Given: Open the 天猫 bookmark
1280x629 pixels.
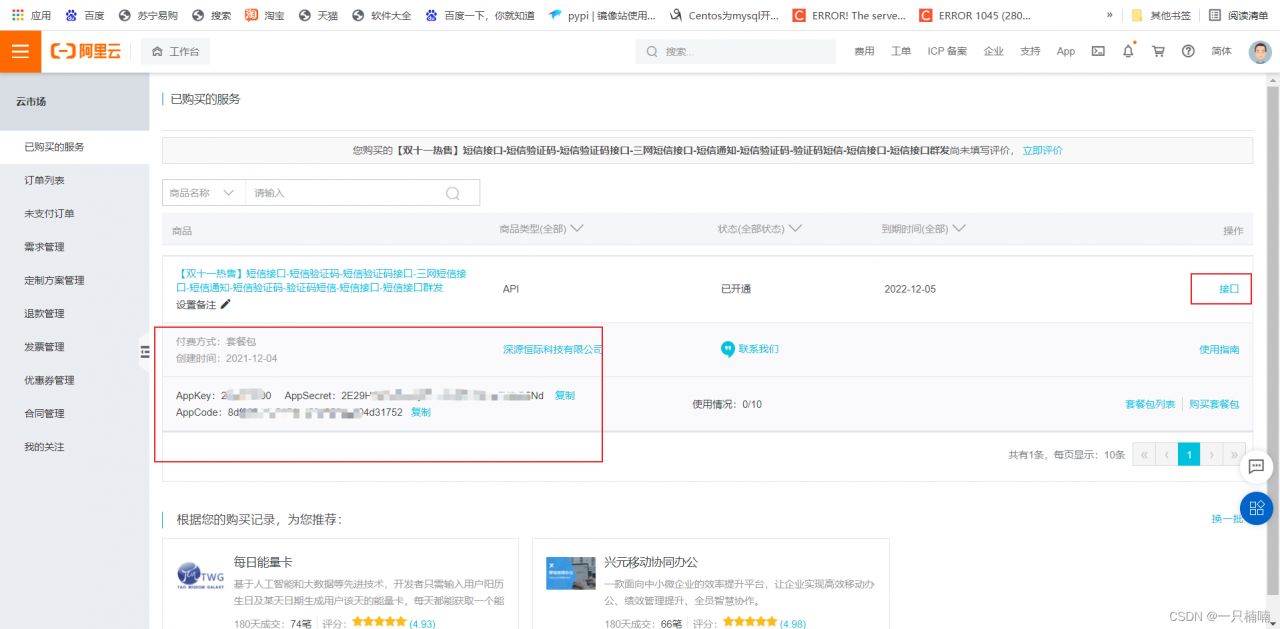Looking at the screenshot, I should pos(319,15).
